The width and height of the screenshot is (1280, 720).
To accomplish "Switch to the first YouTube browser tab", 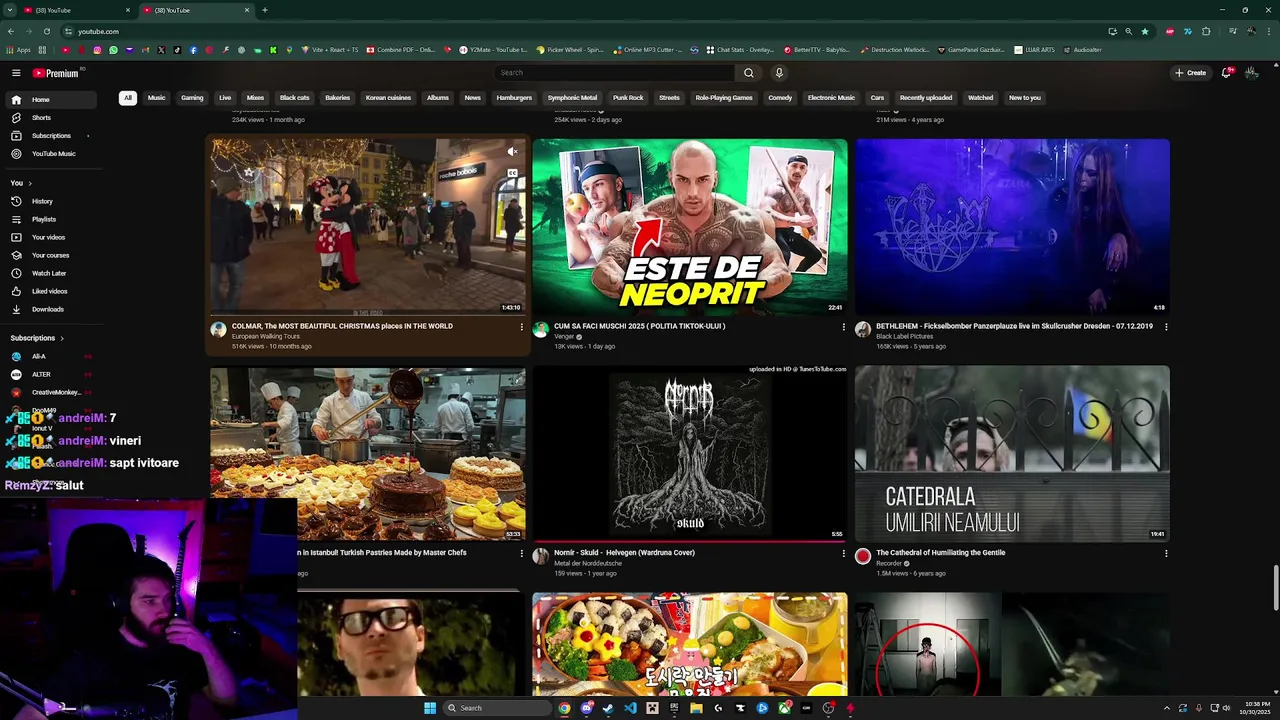I will pos(75,10).
